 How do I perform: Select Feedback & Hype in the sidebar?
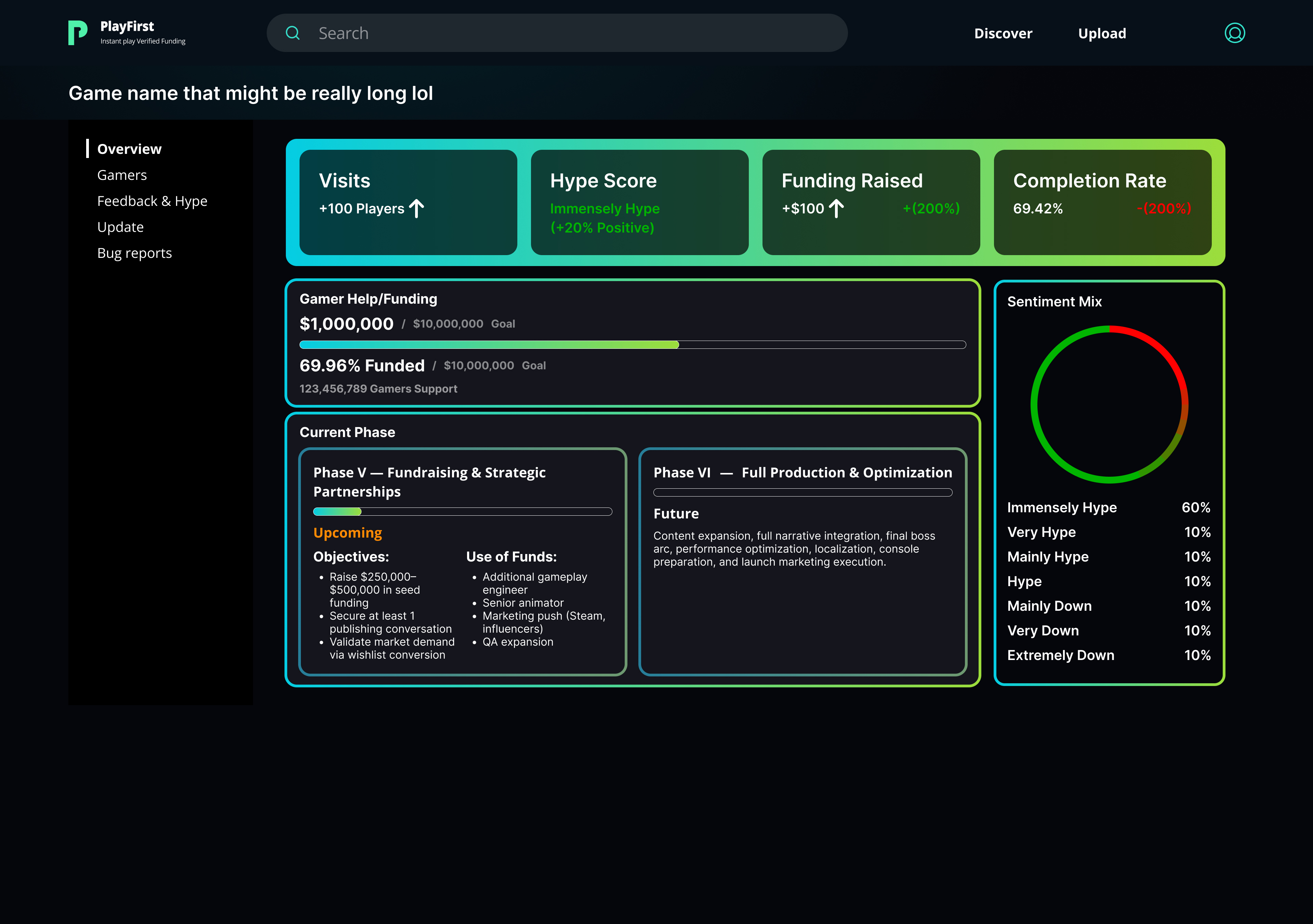click(x=152, y=201)
